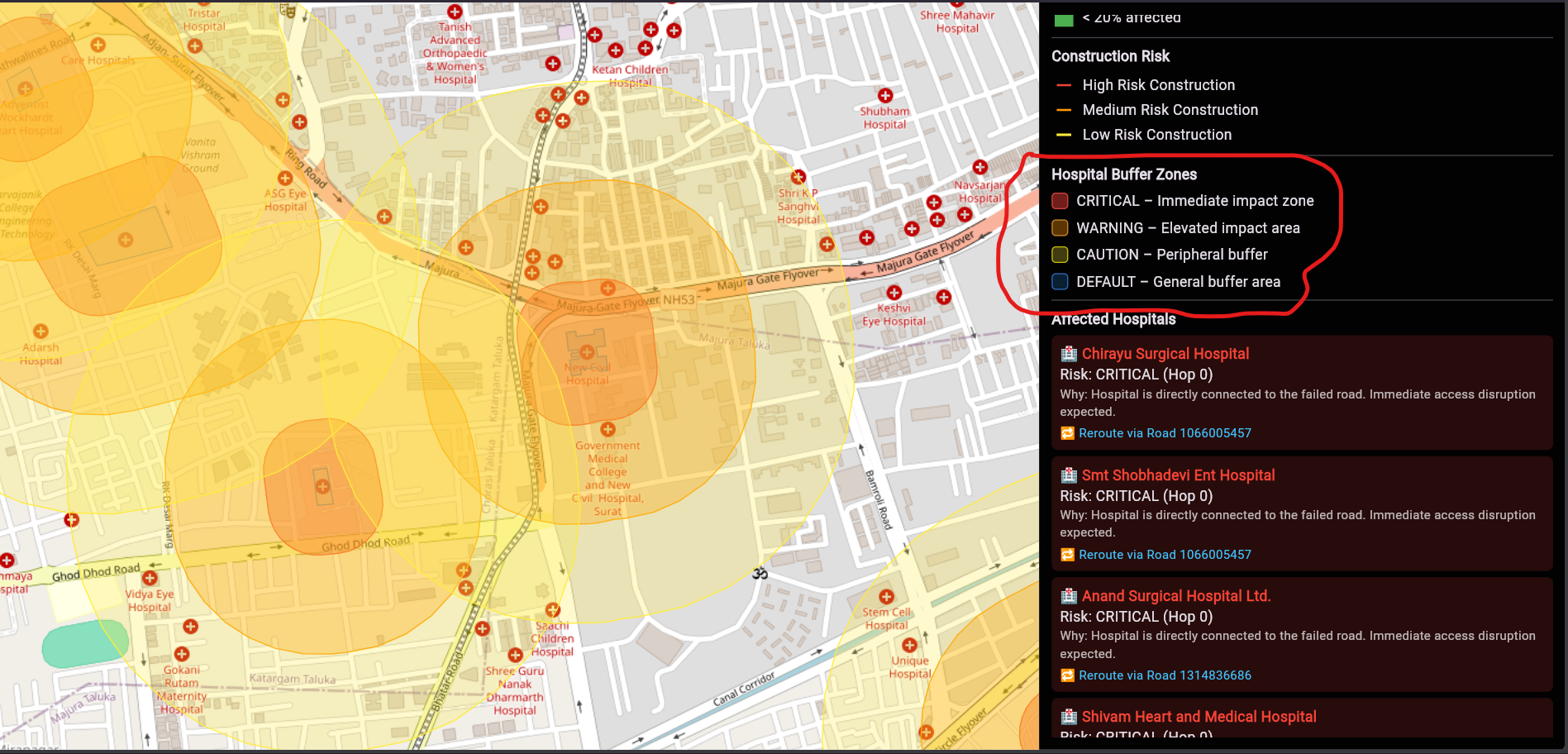
Task: Click the green under 20% affected swatch
Action: [1064, 19]
